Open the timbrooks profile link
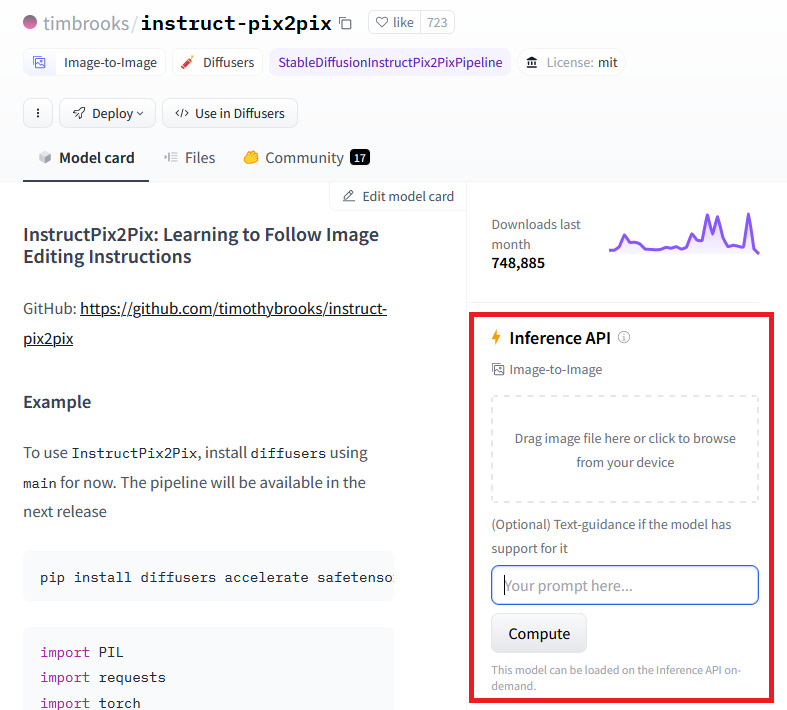The height and width of the screenshot is (710, 787). pos(86,24)
